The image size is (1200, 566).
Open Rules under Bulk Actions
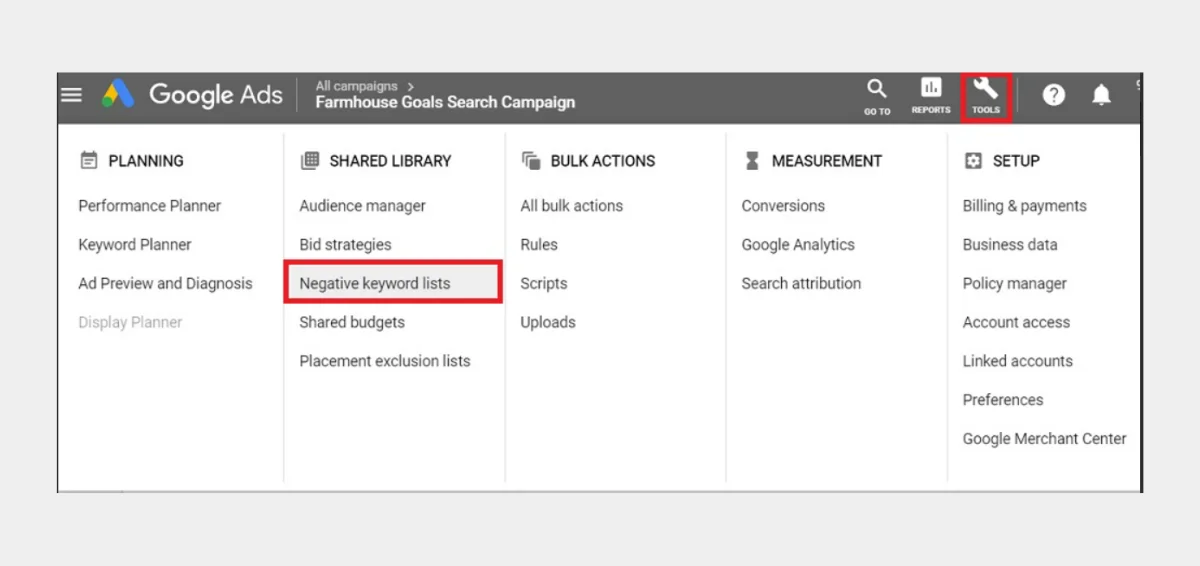(x=539, y=245)
